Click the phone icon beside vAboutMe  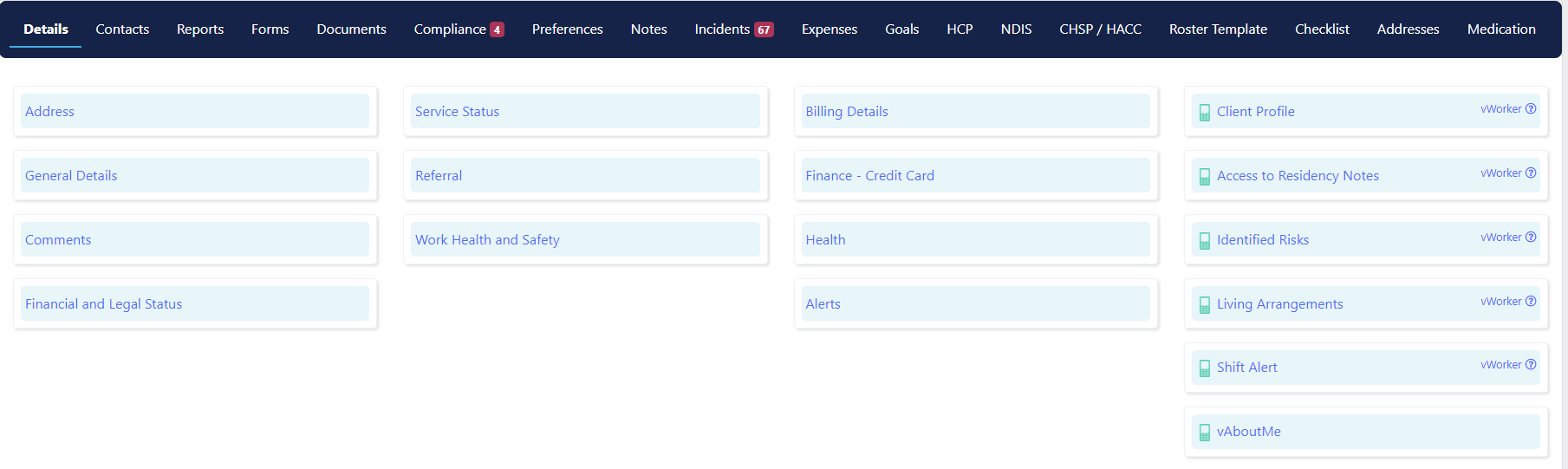[1204, 432]
